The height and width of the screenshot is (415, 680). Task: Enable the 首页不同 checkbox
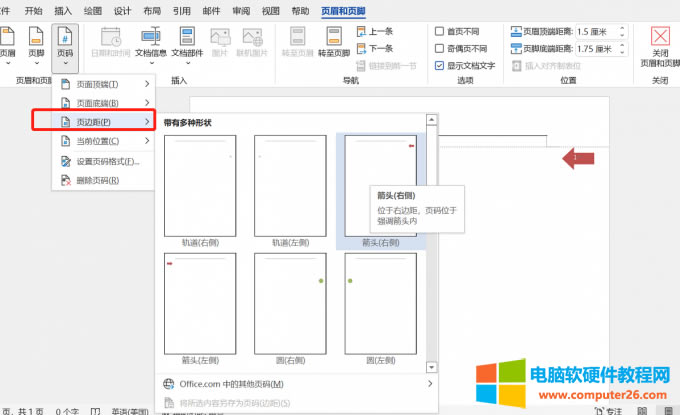pos(440,31)
